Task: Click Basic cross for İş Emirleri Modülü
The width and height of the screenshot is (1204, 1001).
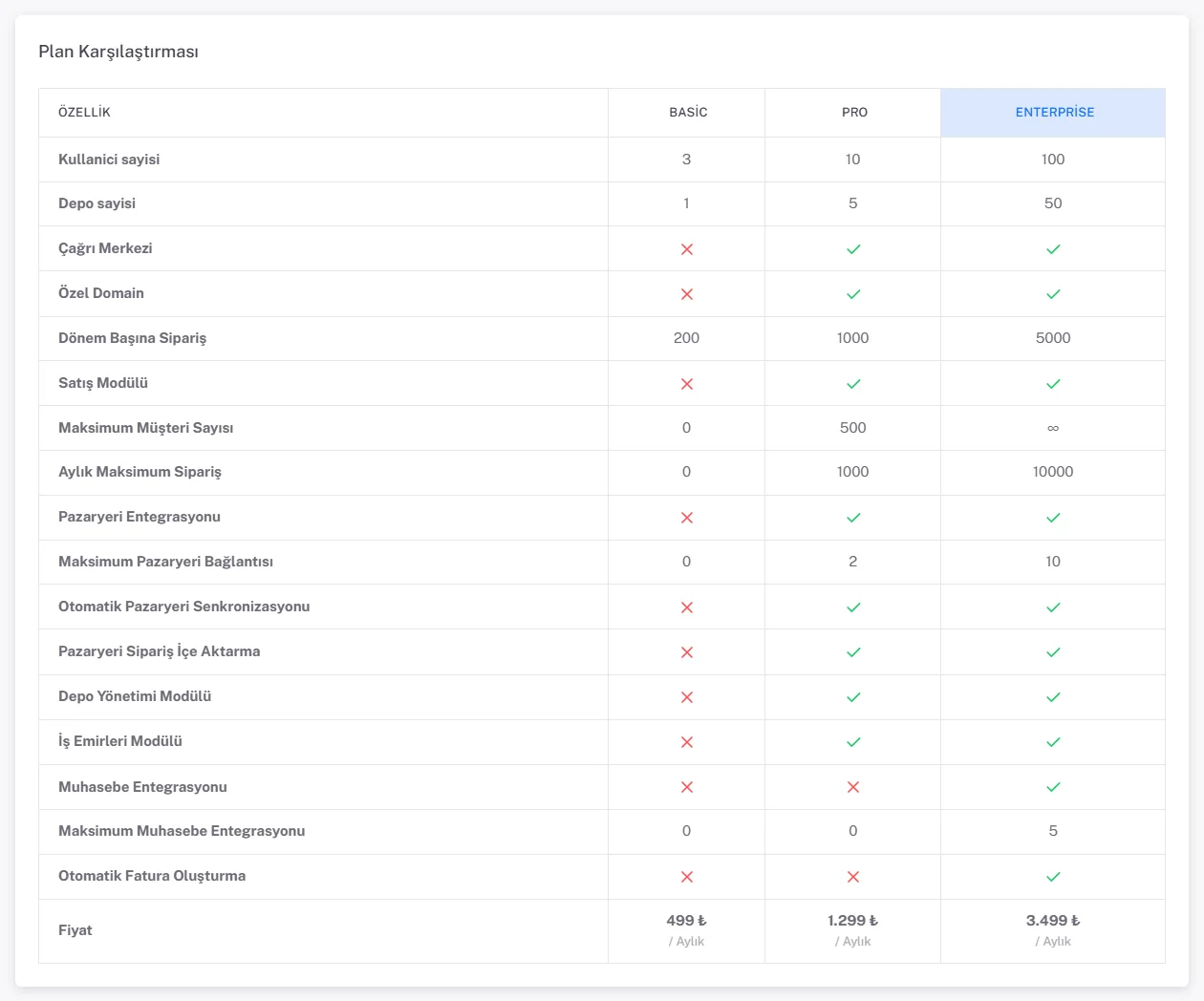Action: tap(686, 742)
